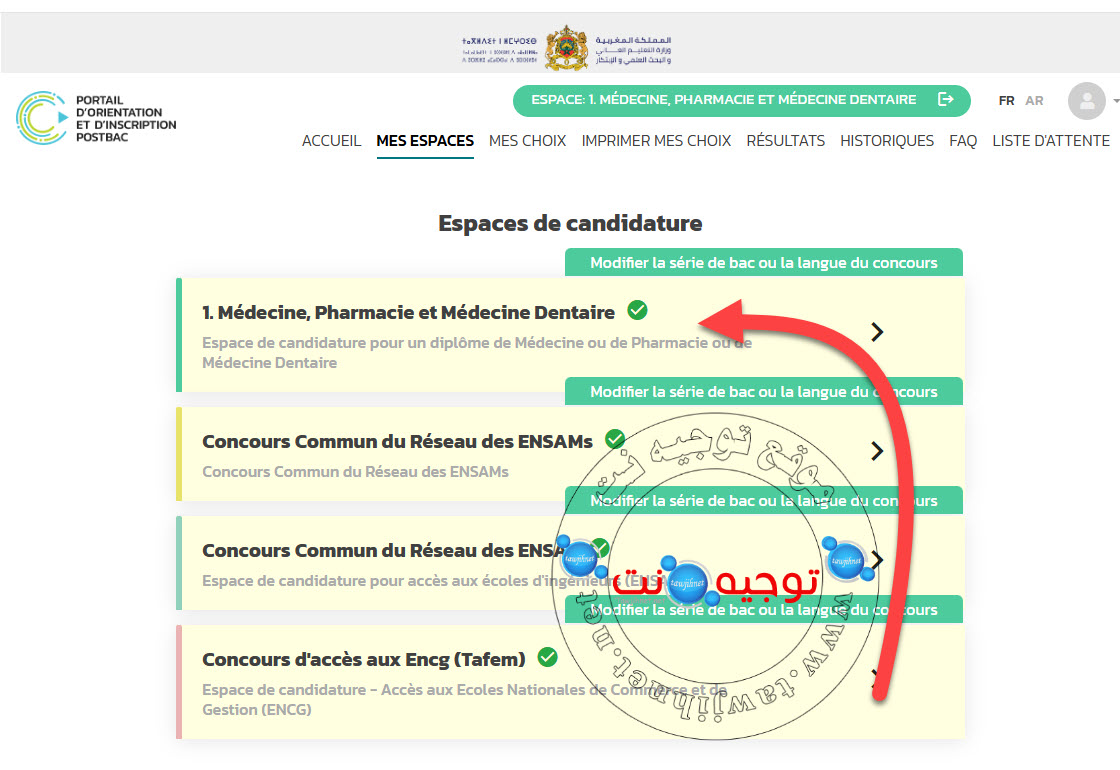
Task: Click the green checkmark beside Encg (Tafem) title
Action: click(x=548, y=656)
